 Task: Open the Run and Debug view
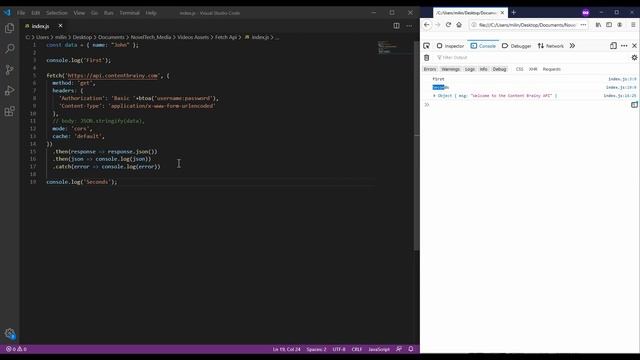(9, 90)
